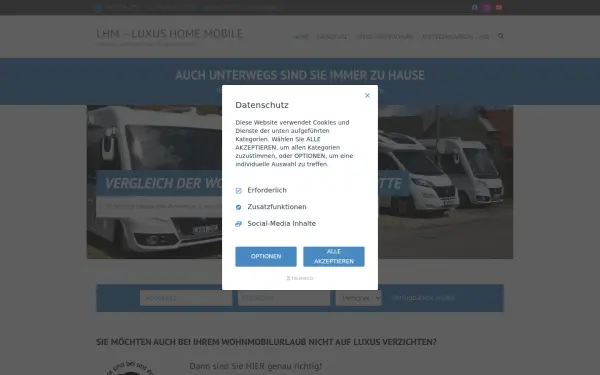Click the second date input in booking bar

point(284,298)
